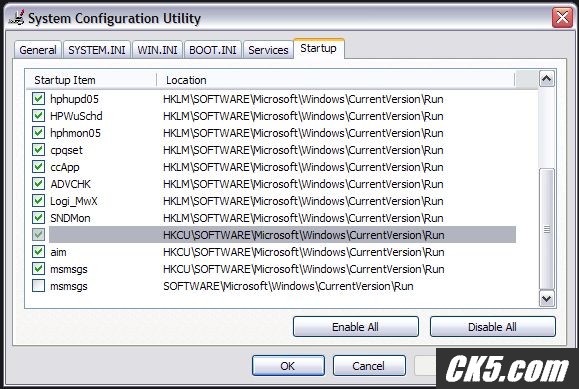The image size is (579, 389).
Task: Click the location path of the hphupd05 row
Action: pyautogui.click(x=303, y=99)
